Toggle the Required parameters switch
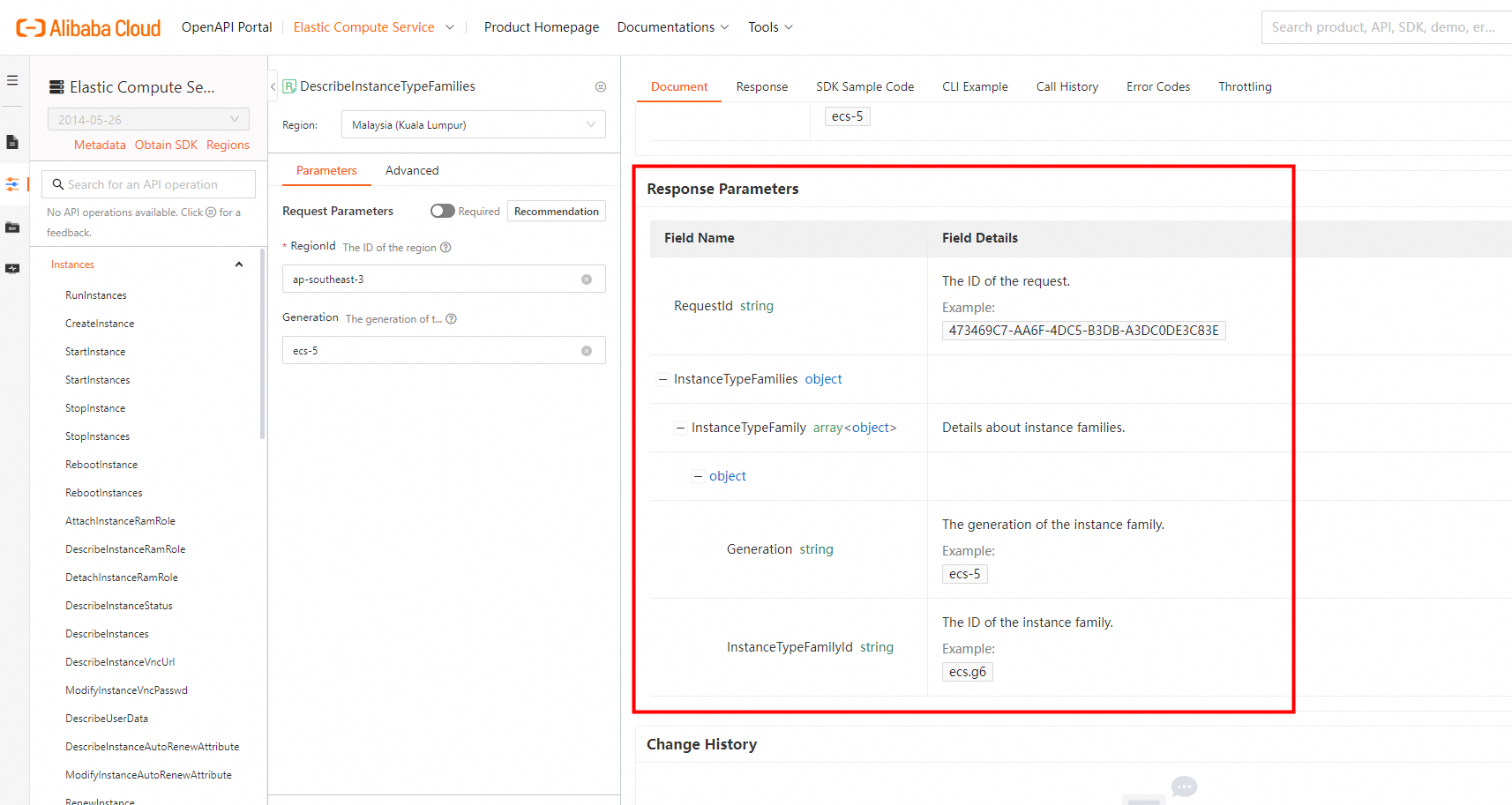The width and height of the screenshot is (1512, 805). (442, 212)
